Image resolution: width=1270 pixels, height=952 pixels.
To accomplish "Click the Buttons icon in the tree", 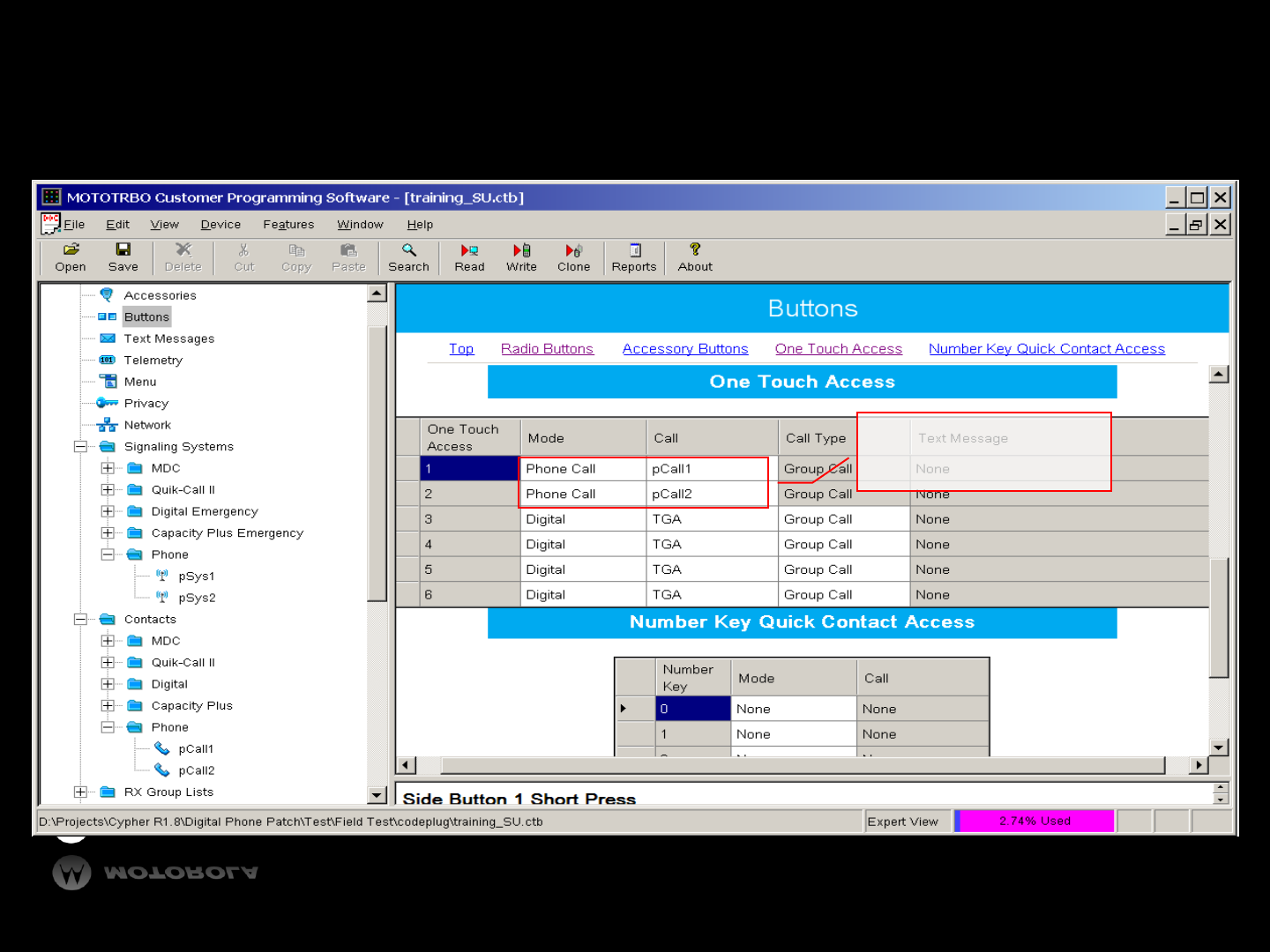I will coord(107,316).
